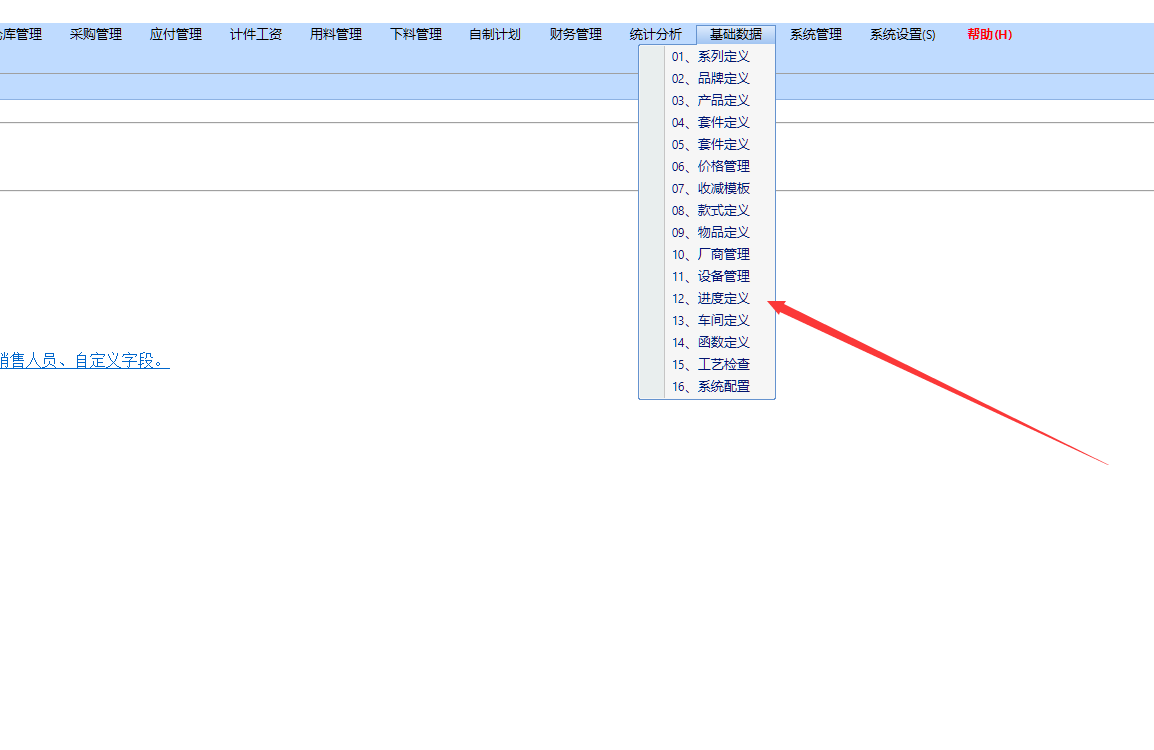Screen dimensions: 1154x750
Task: Choose 09、物品定义 from the dropdown
Action: (710, 232)
